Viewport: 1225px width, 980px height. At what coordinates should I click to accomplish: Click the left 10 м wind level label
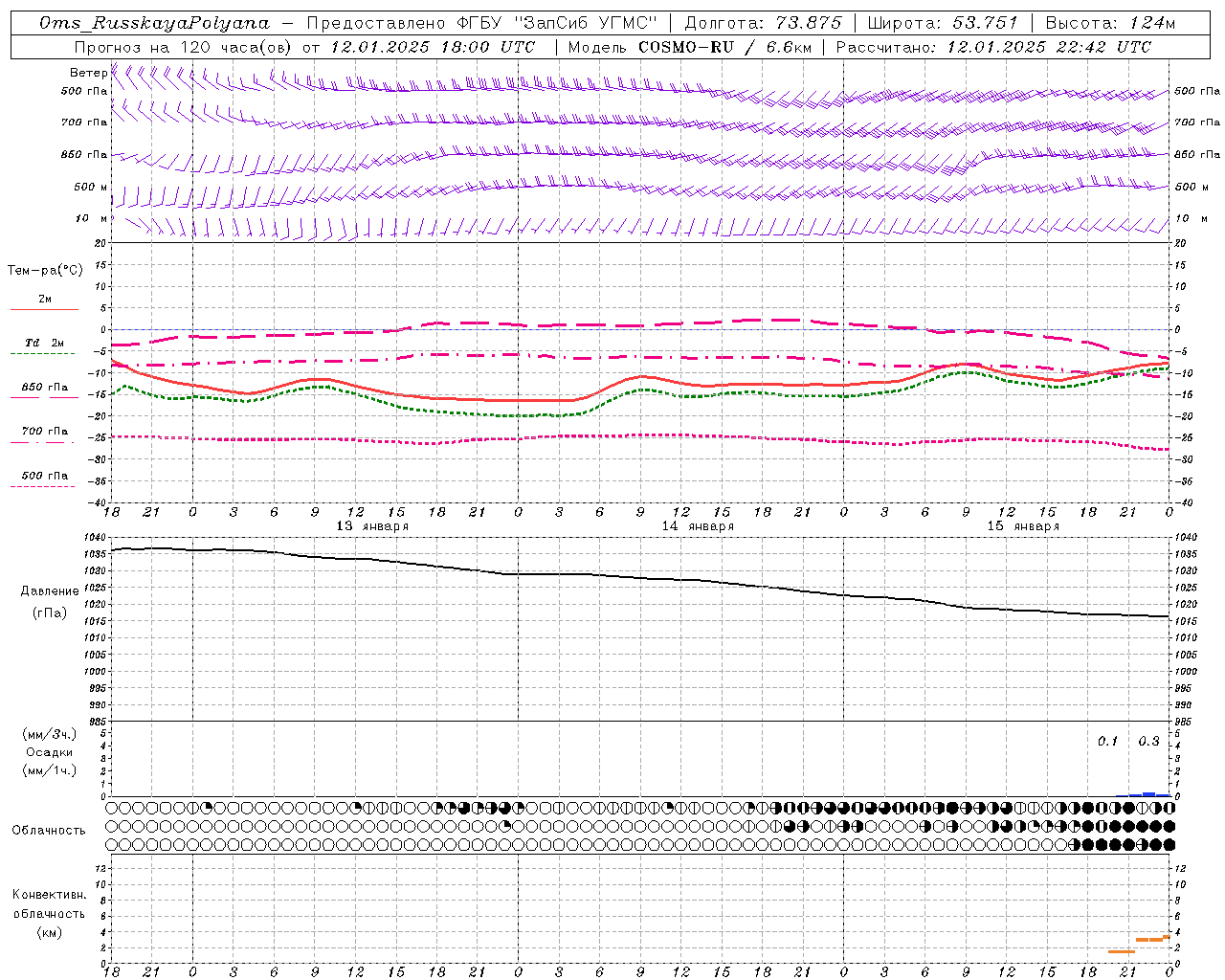(x=91, y=218)
